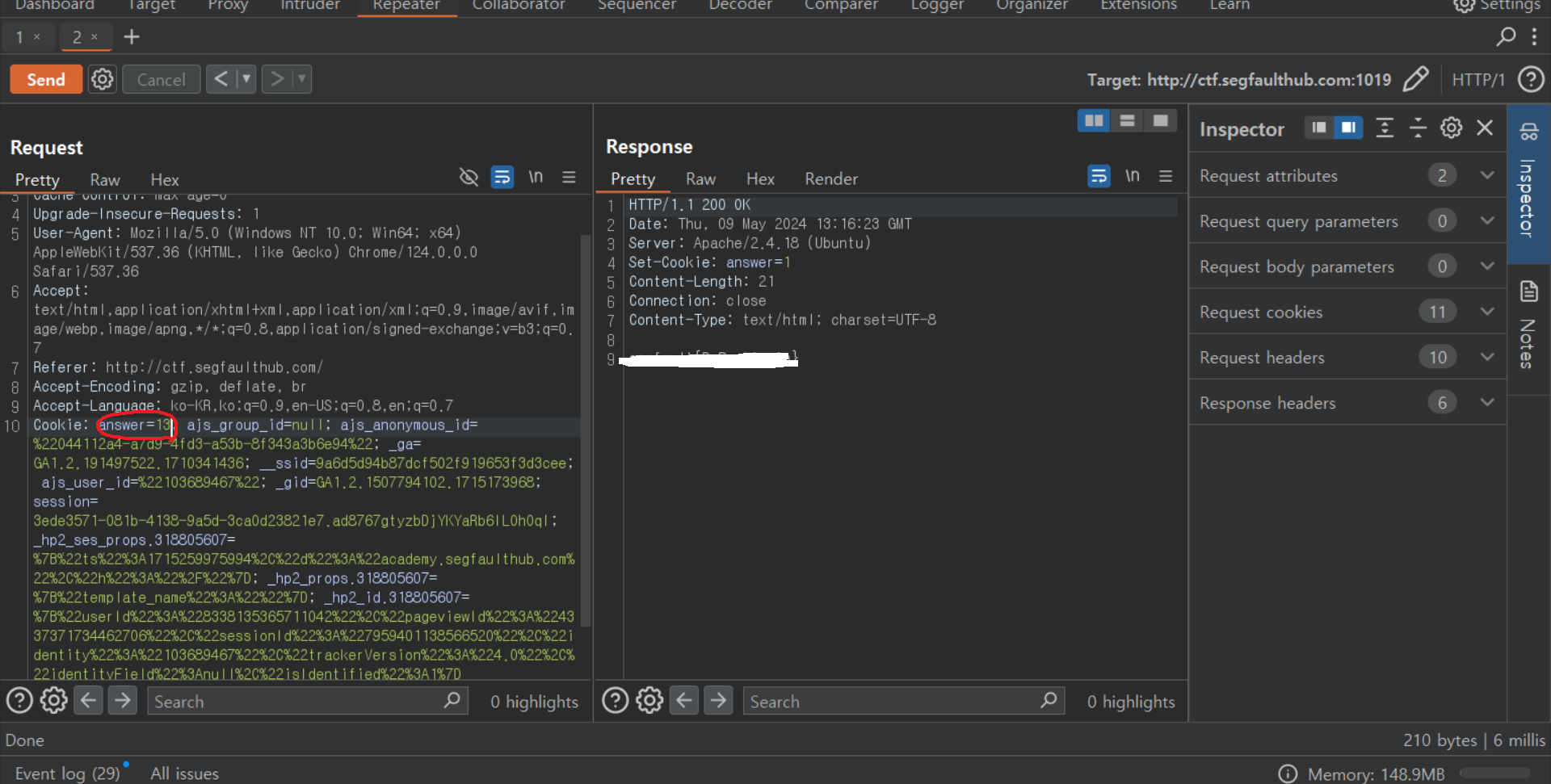Click the Cancel button

click(161, 79)
